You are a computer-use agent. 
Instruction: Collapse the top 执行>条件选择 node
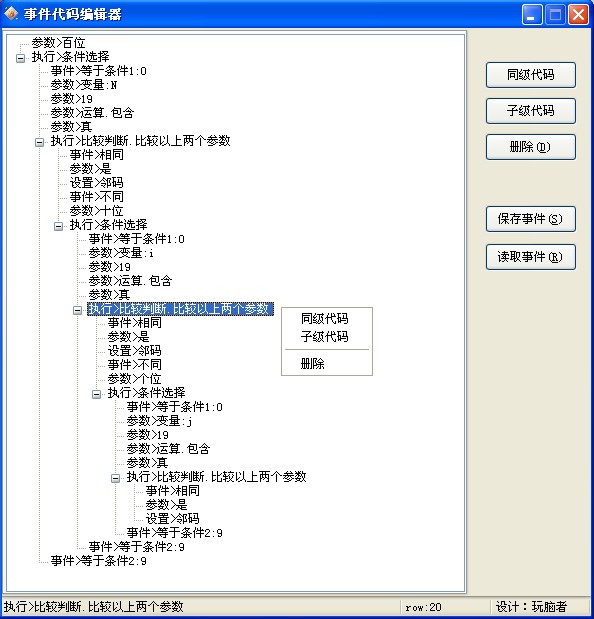pyautogui.click(x=20, y=58)
